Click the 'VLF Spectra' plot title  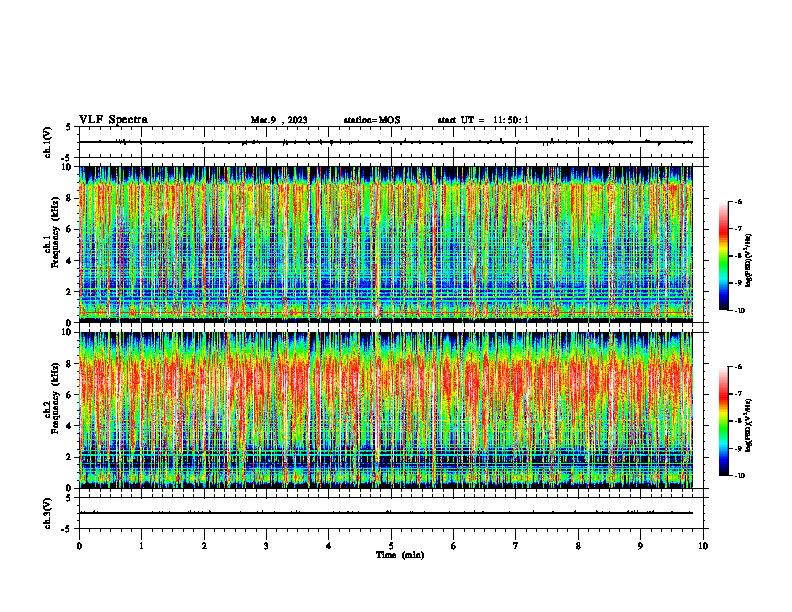click(113, 120)
